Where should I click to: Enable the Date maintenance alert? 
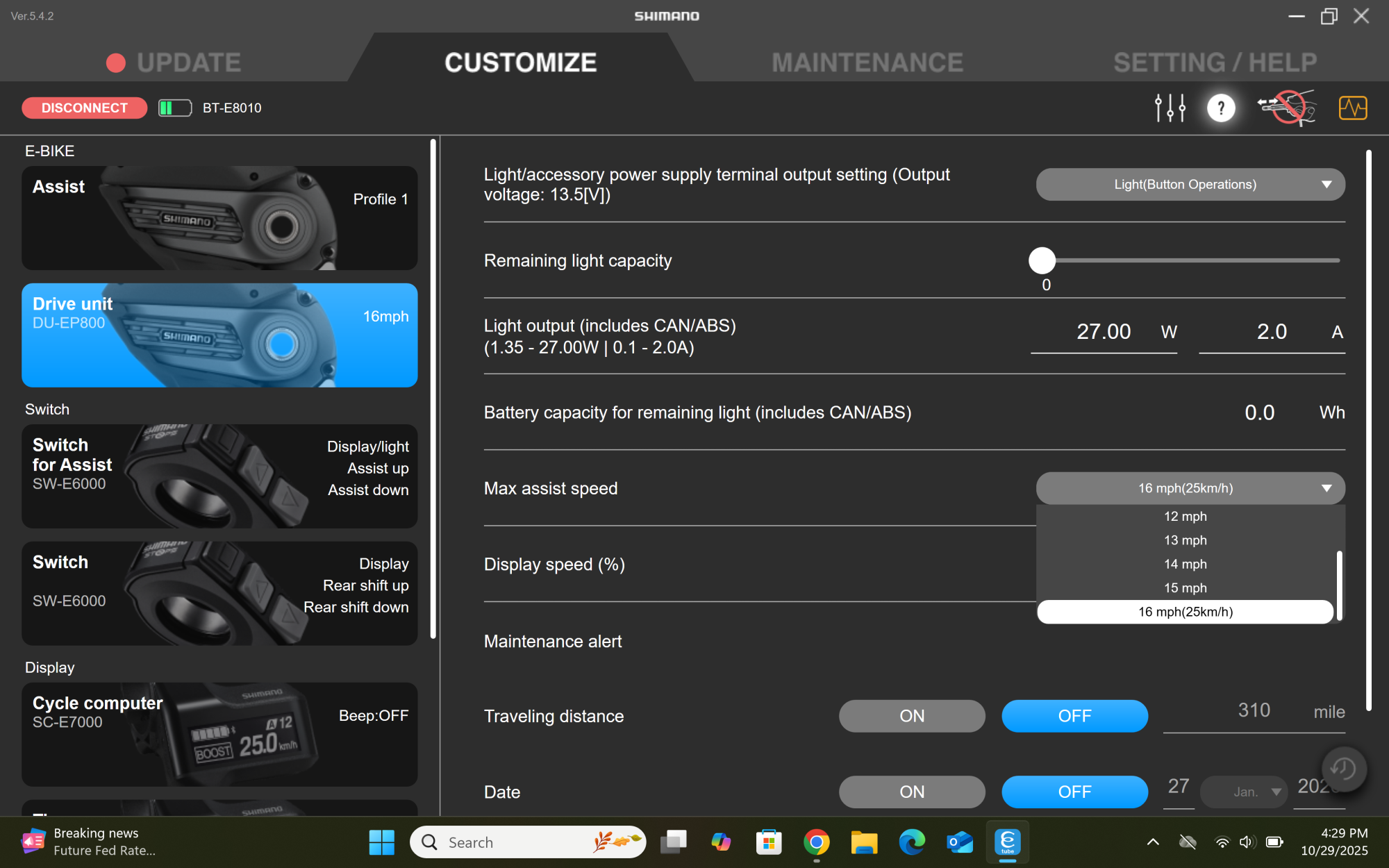[911, 792]
